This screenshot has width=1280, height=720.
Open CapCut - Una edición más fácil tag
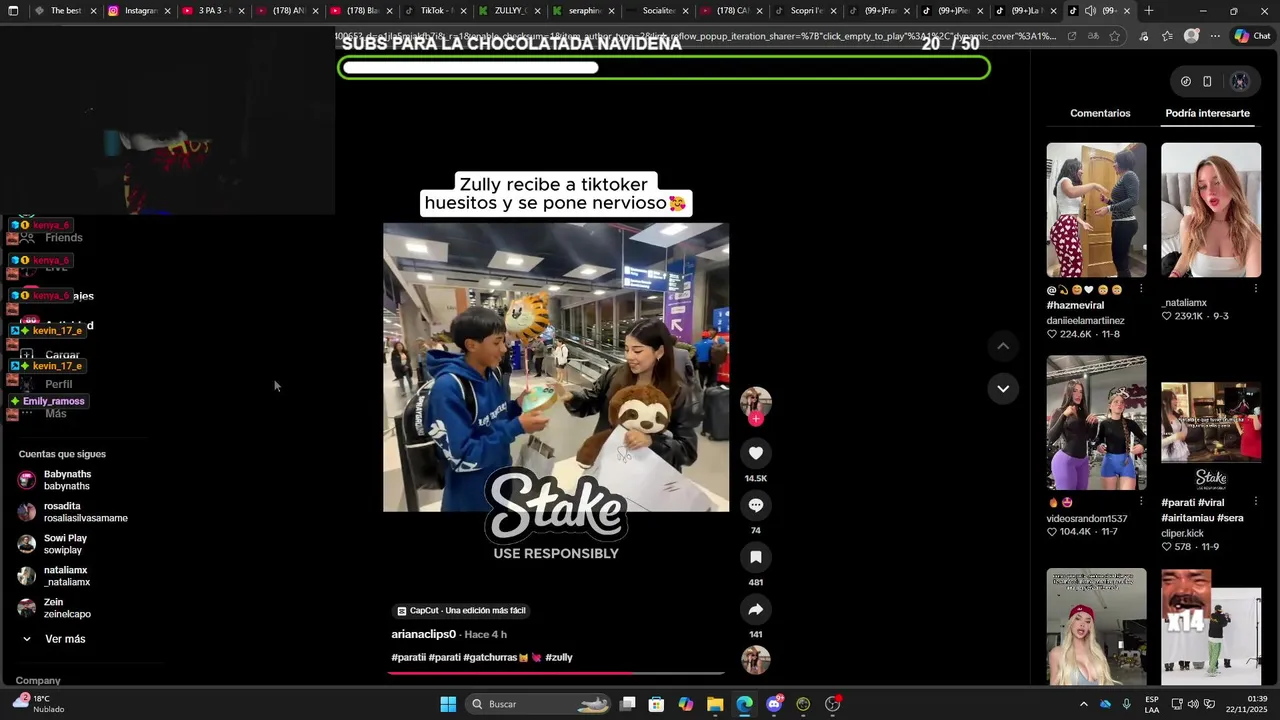(461, 611)
